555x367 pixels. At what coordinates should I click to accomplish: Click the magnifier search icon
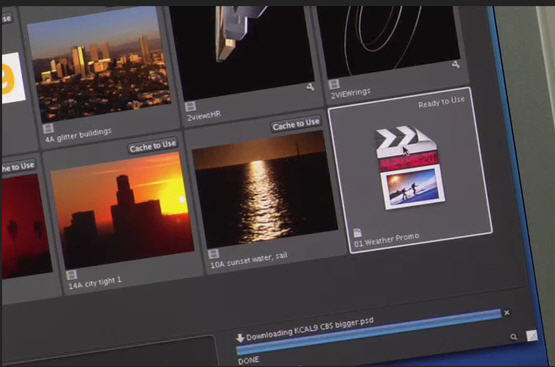point(514,337)
